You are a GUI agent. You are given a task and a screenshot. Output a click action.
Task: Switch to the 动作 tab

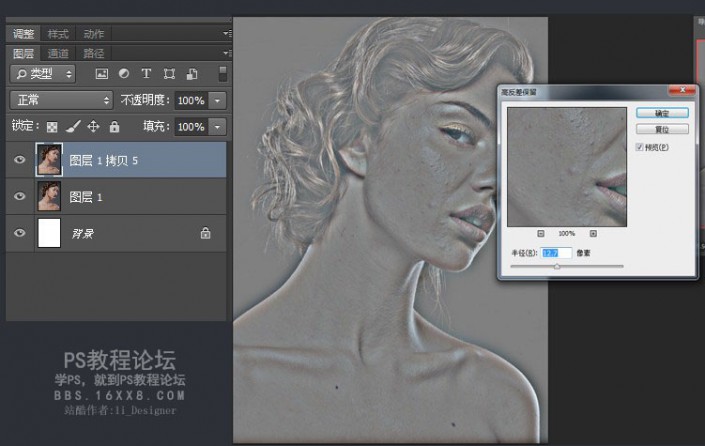click(94, 34)
